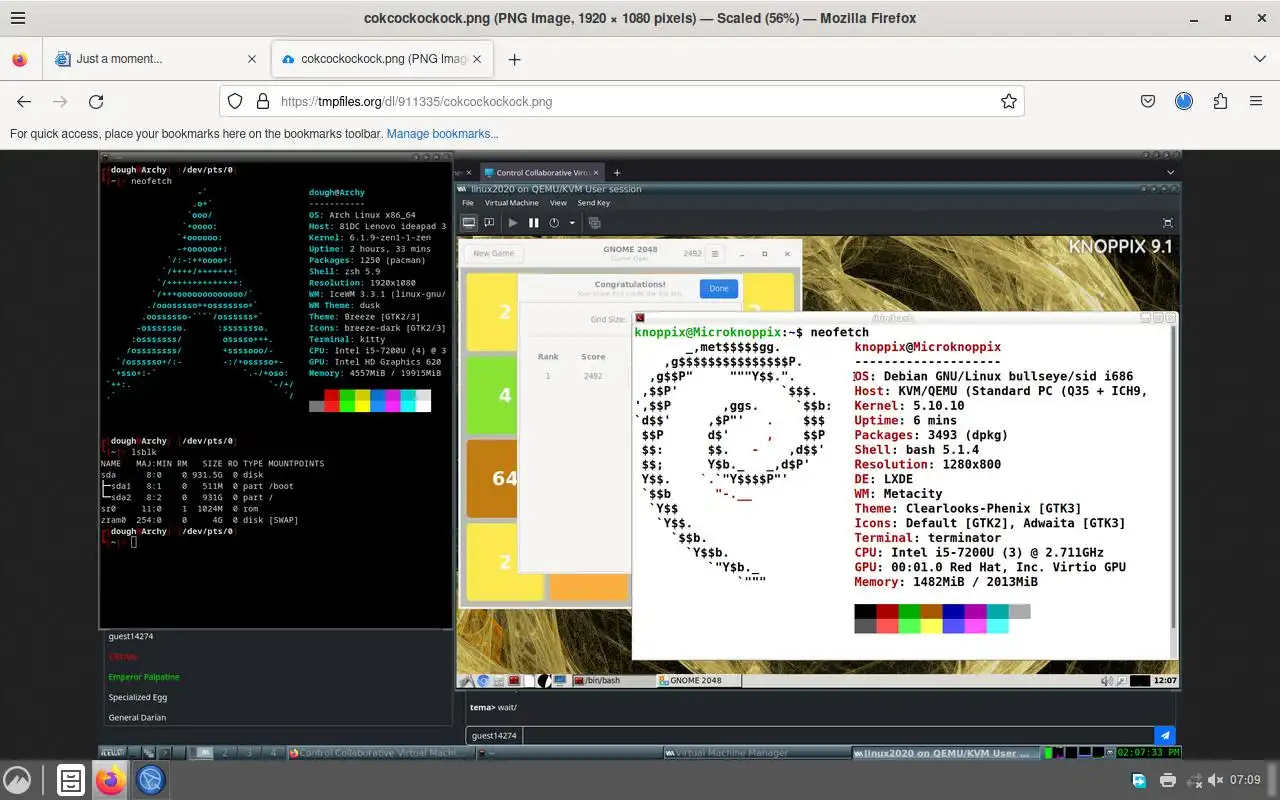
Task: Click the VM shutdown power button
Action: 554,223
